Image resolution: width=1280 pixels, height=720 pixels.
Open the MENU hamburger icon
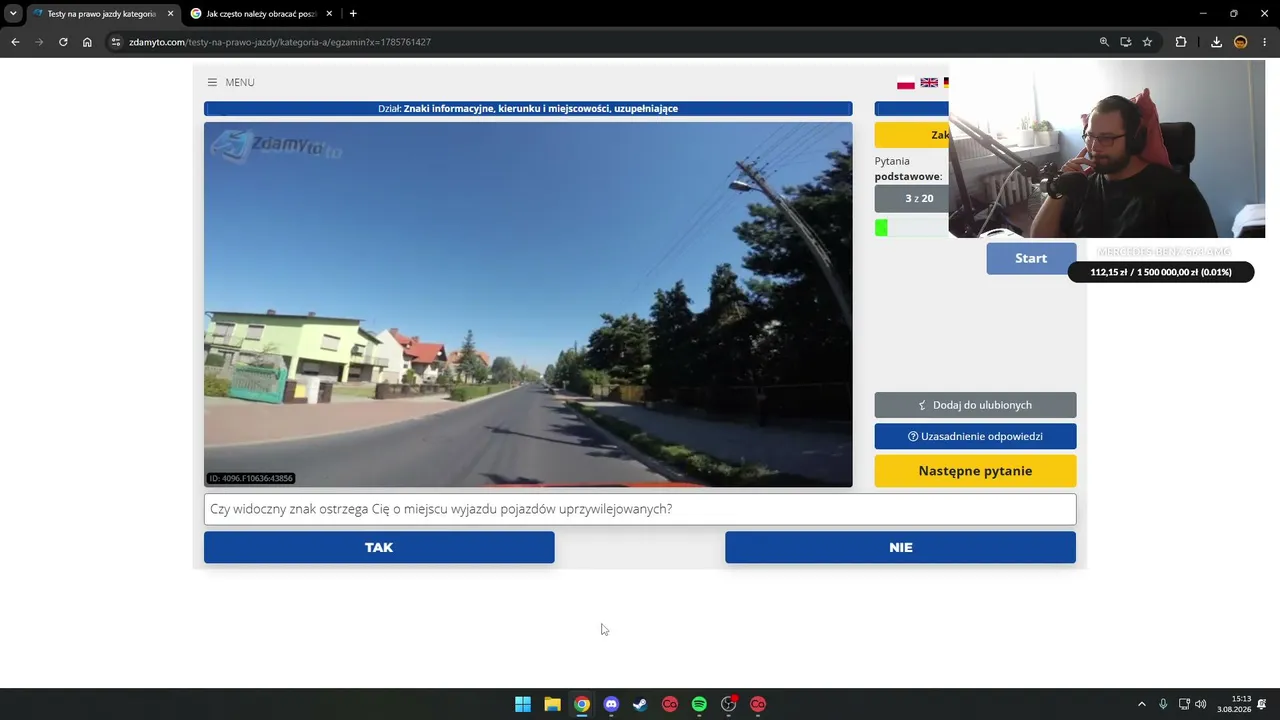[212, 82]
